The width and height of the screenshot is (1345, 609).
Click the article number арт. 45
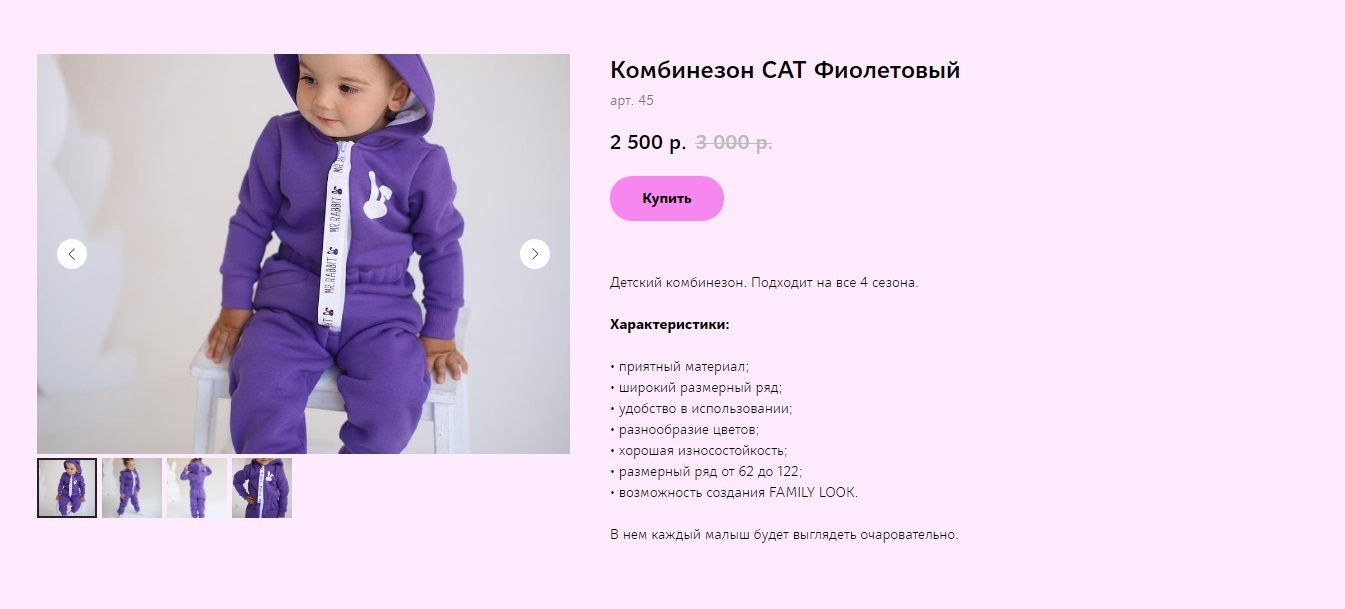pyautogui.click(x=632, y=100)
